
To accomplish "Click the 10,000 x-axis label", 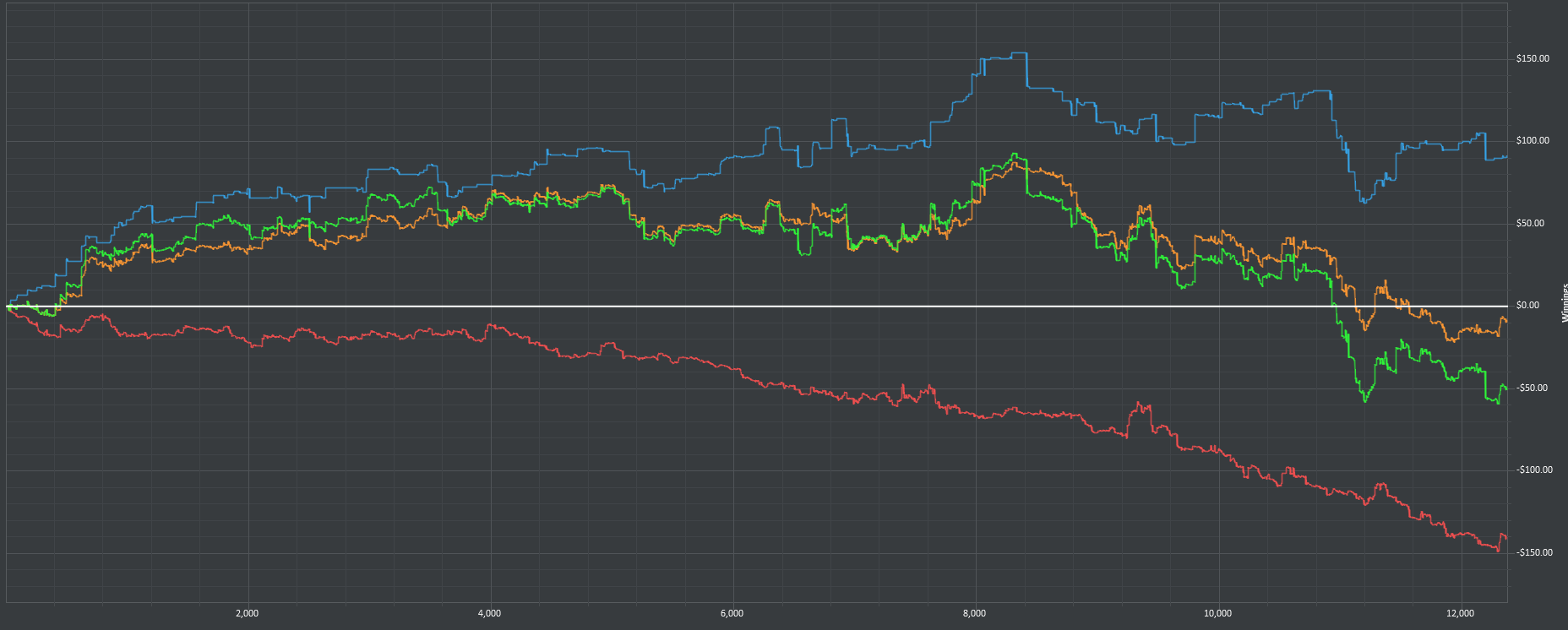I will pos(1217,614).
